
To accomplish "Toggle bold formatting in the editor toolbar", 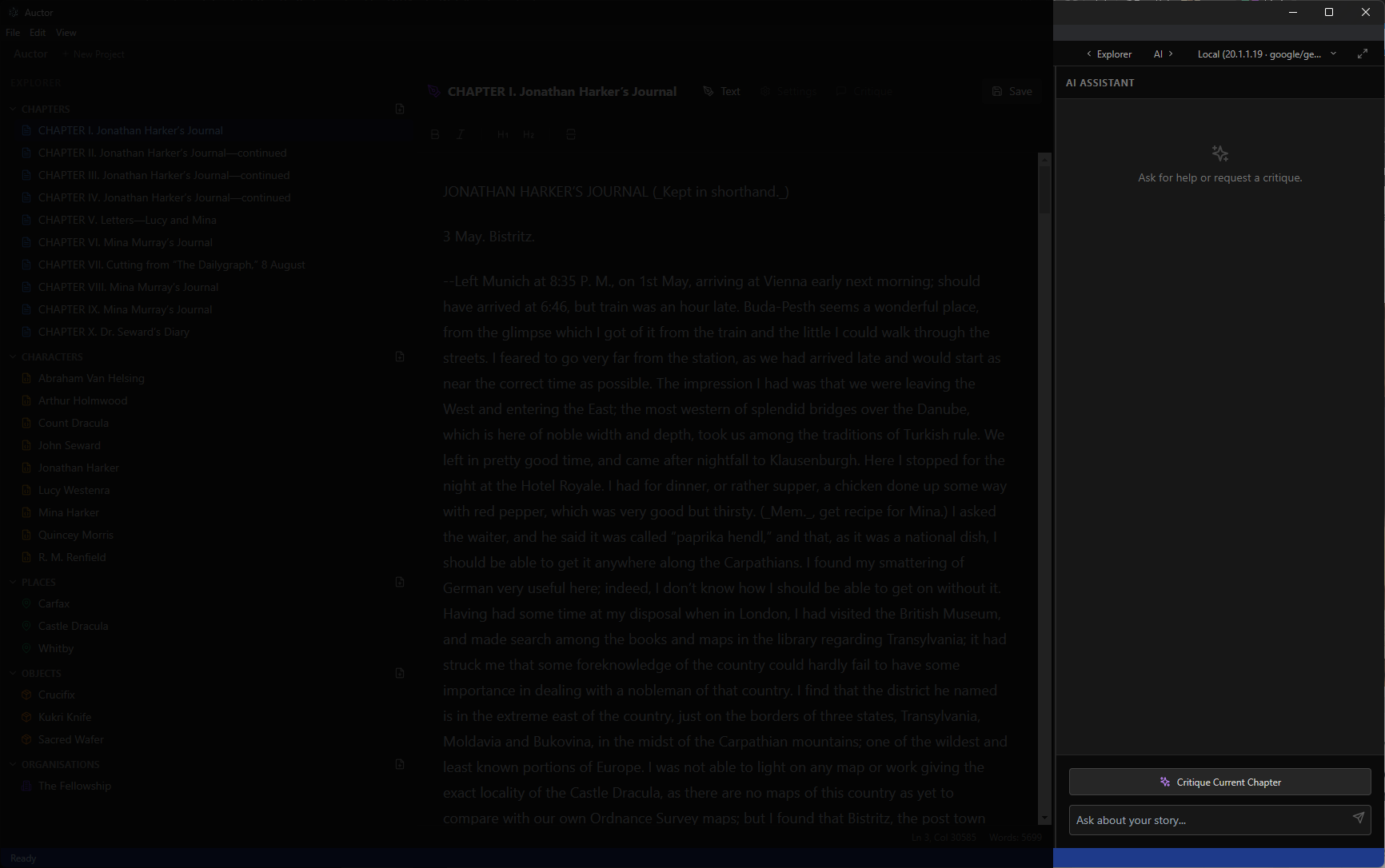I will click(434, 134).
